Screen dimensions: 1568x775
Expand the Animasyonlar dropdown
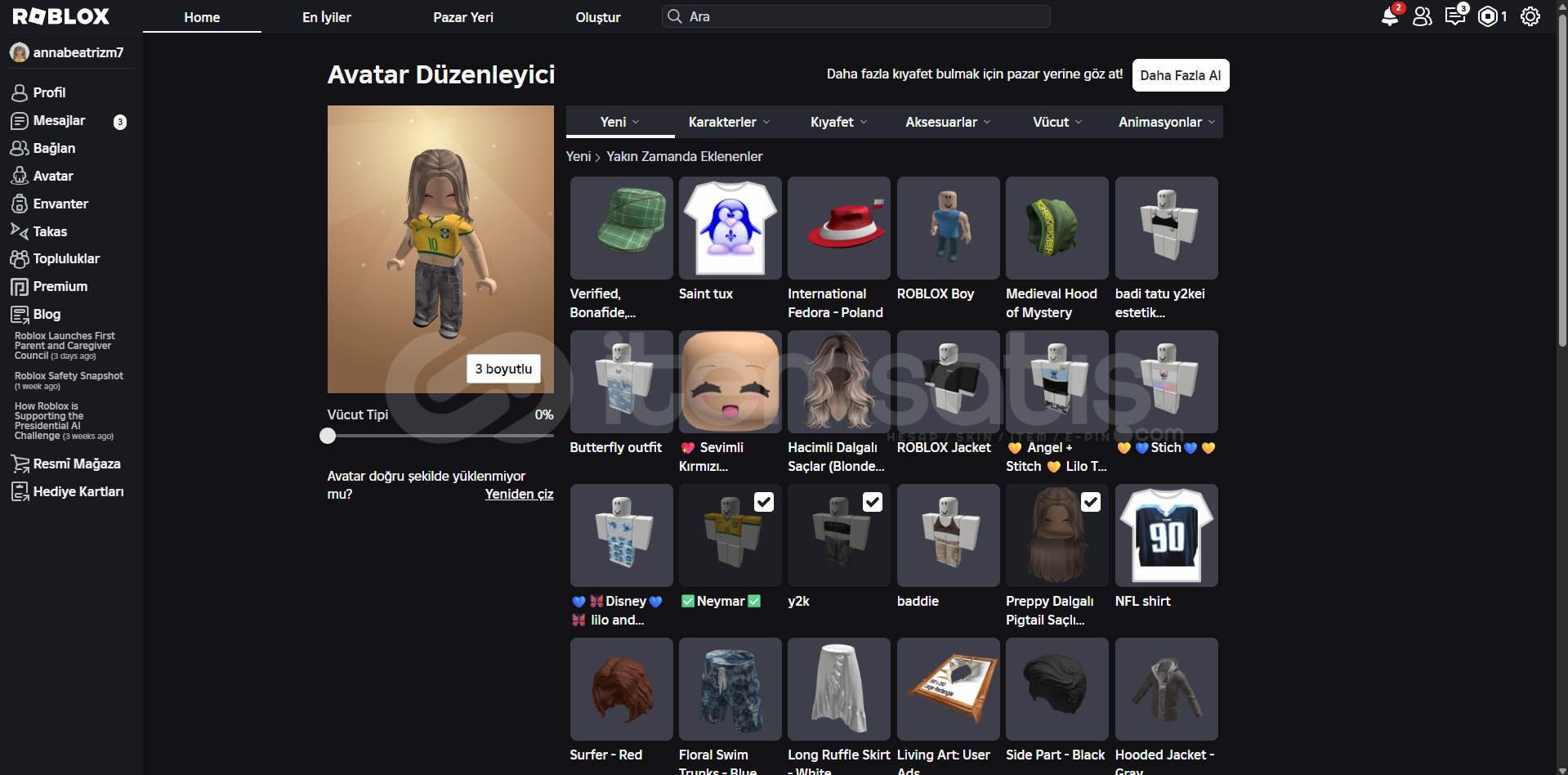pos(1166,122)
